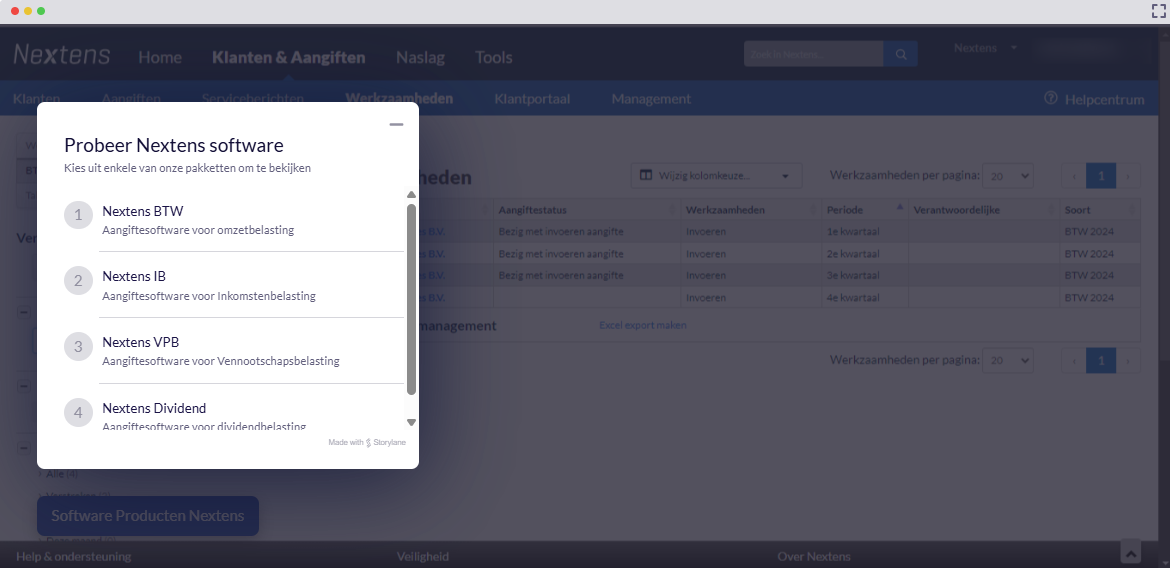Image resolution: width=1170 pixels, height=568 pixels.
Task: Click the Zoek in Nextens search field
Action: [813, 54]
